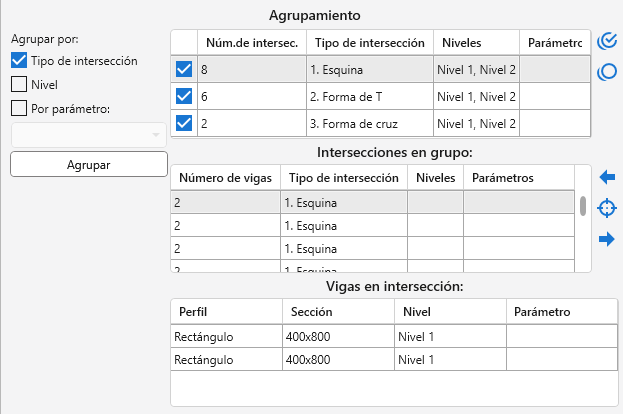This screenshot has height=414, width=623.
Task: Select the first 1. Esquina intersection row
Action: point(340,201)
